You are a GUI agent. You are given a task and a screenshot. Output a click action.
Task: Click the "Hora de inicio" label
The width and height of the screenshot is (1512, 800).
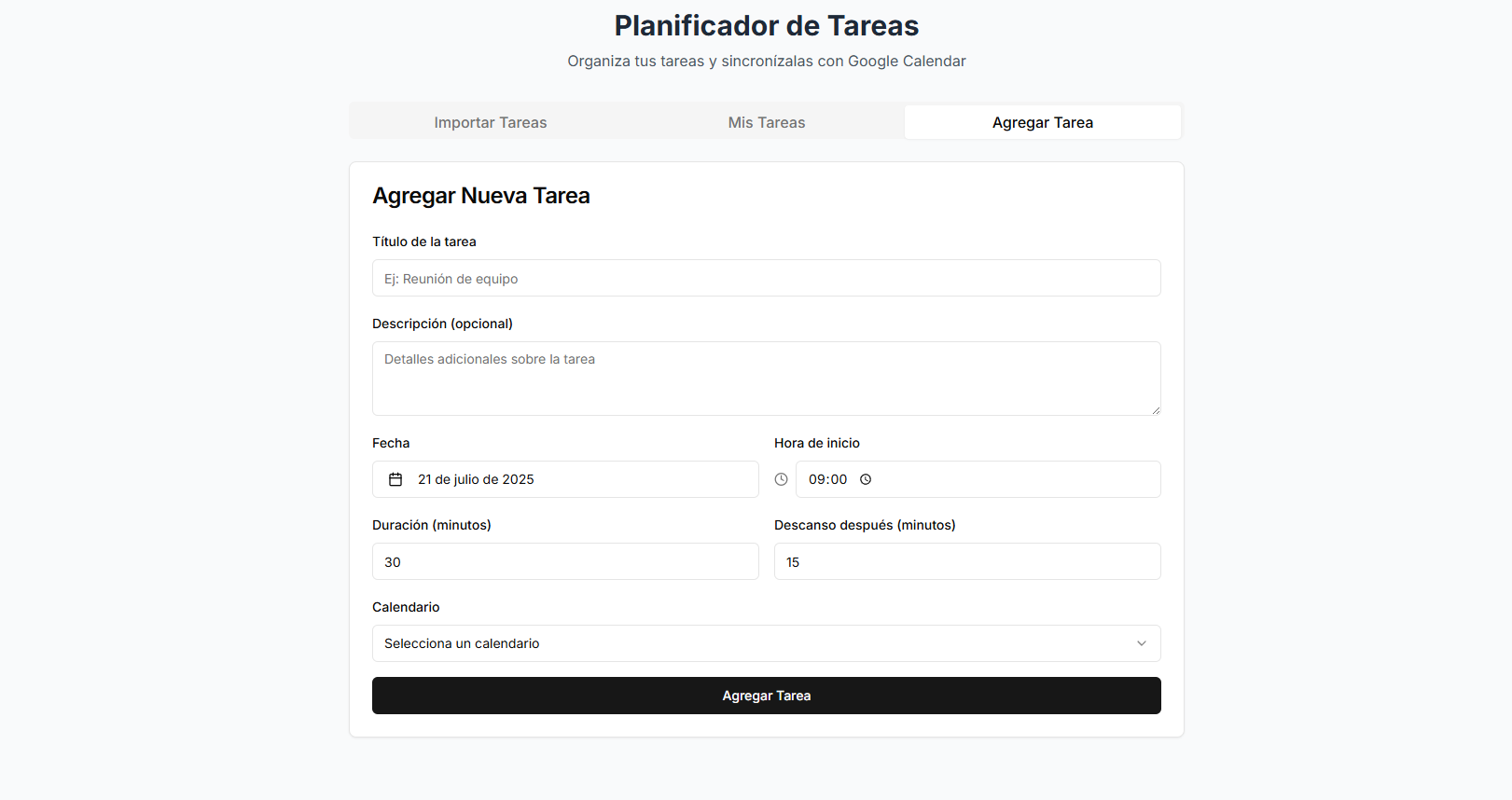(817, 443)
